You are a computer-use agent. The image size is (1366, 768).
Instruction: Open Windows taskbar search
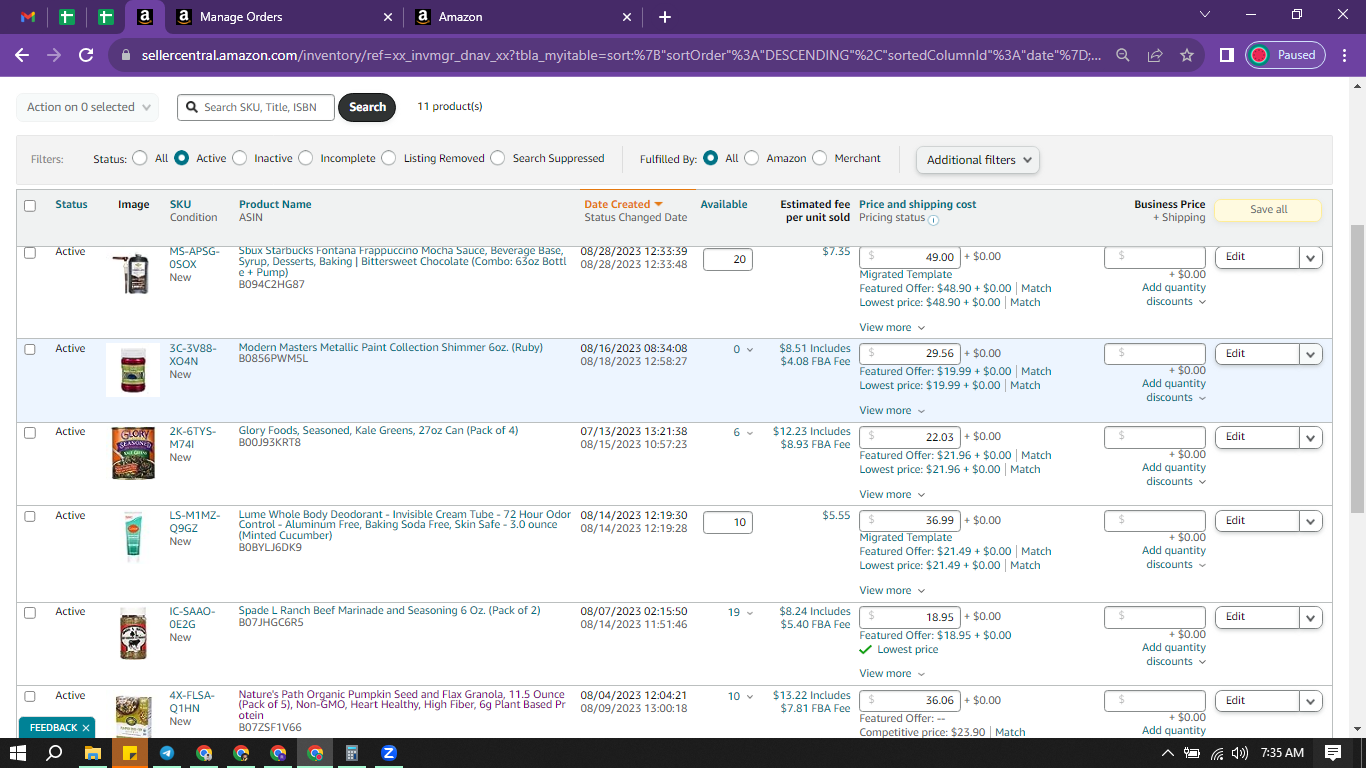pyautogui.click(x=55, y=753)
